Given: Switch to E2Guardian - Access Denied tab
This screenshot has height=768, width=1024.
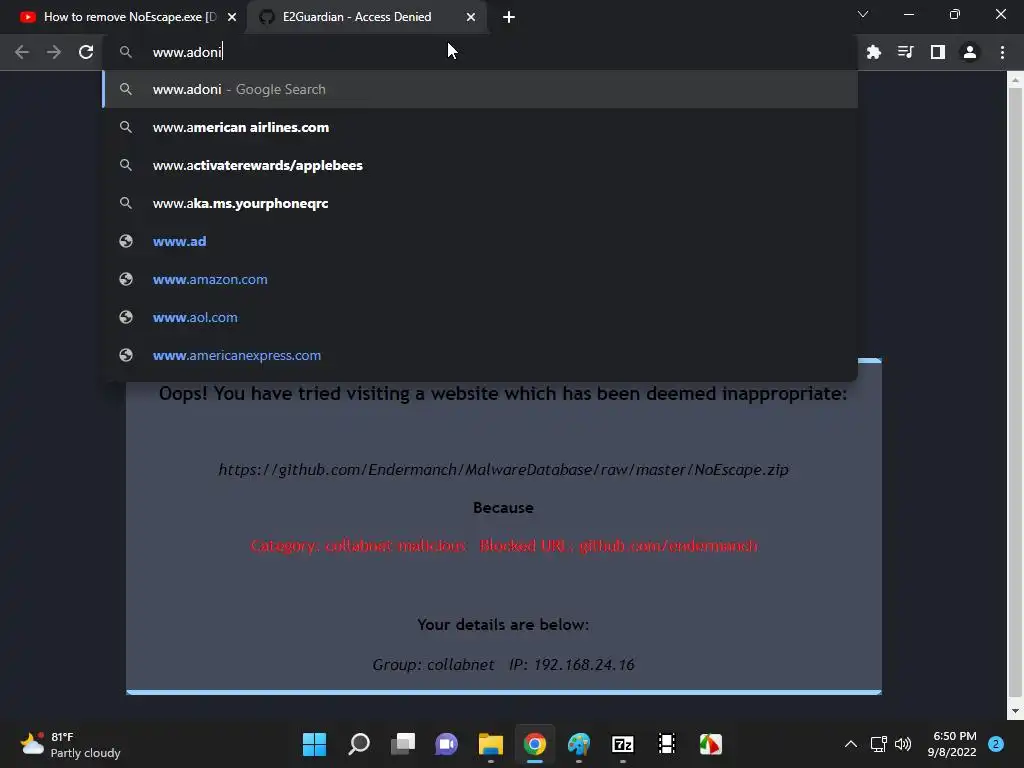Looking at the screenshot, I should pyautogui.click(x=367, y=17).
